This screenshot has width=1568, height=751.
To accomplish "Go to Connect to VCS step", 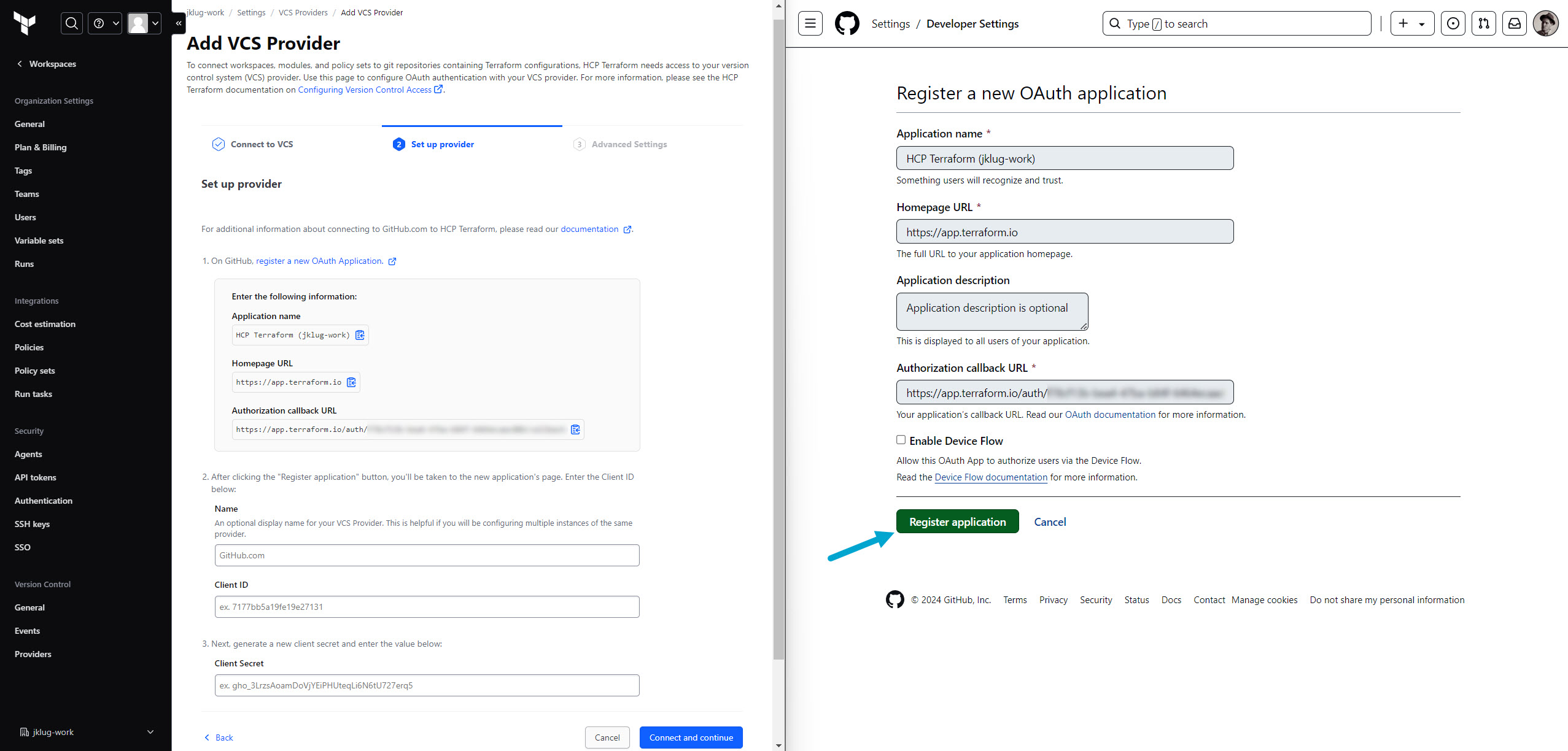I will click(262, 144).
